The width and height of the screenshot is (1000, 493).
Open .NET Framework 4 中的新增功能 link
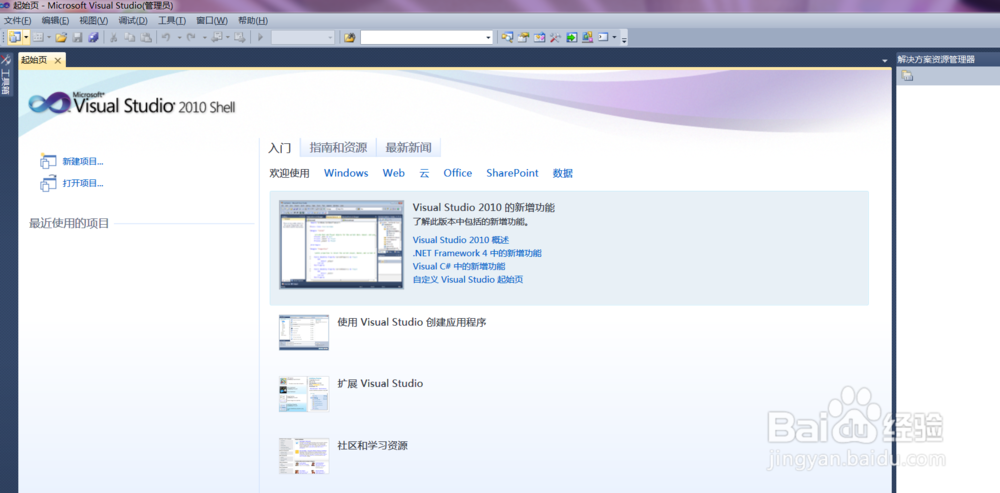point(477,253)
